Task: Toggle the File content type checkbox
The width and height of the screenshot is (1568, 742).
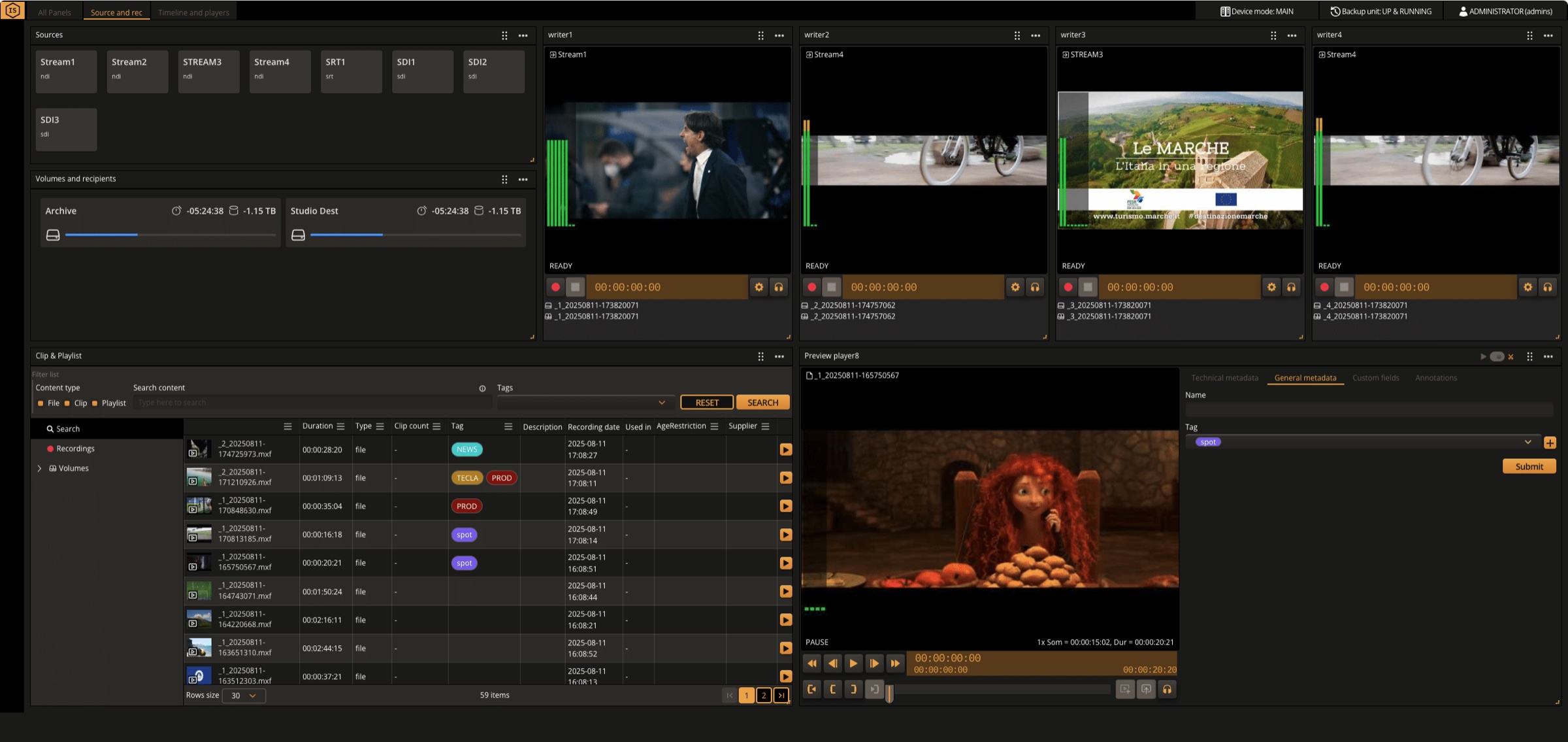Action: (x=41, y=403)
